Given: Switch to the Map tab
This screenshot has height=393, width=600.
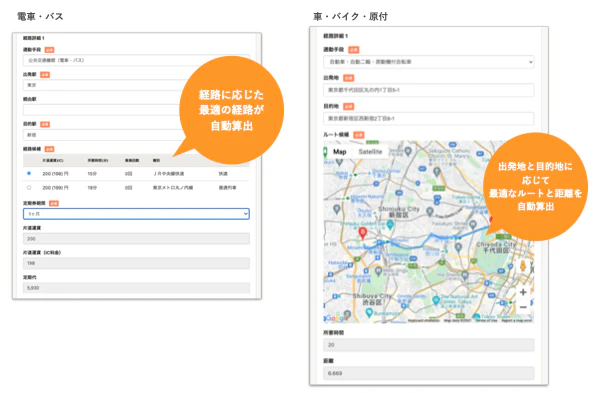Looking at the screenshot, I should click(339, 152).
